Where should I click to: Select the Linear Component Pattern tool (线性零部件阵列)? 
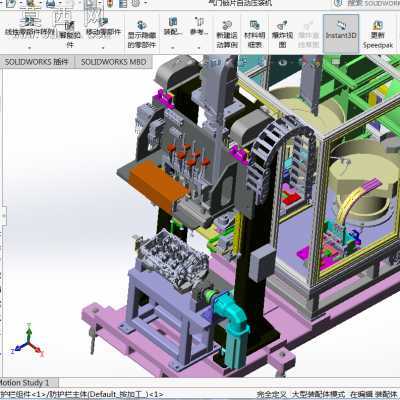click(29, 28)
